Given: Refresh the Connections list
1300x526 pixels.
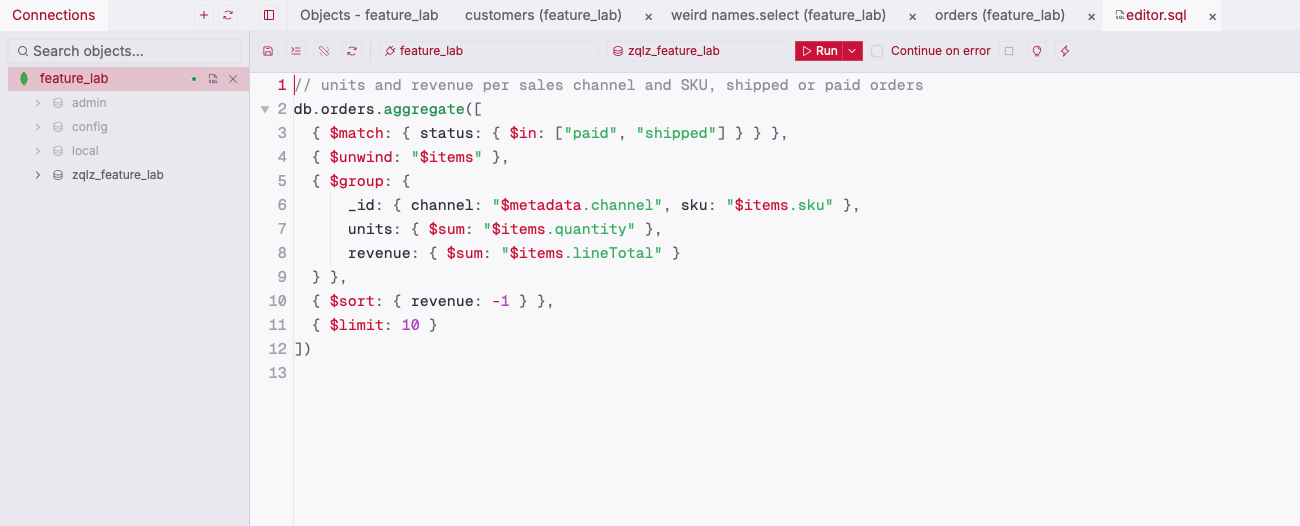Looking at the screenshot, I should (x=228, y=15).
